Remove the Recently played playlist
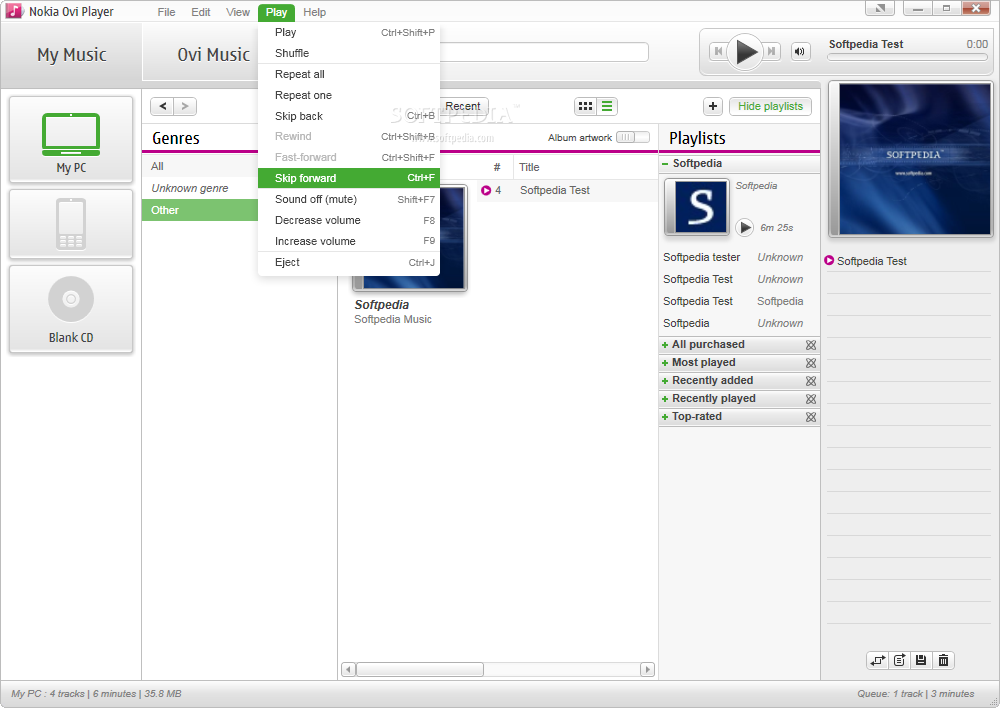This screenshot has height=708, width=1000. [x=811, y=399]
